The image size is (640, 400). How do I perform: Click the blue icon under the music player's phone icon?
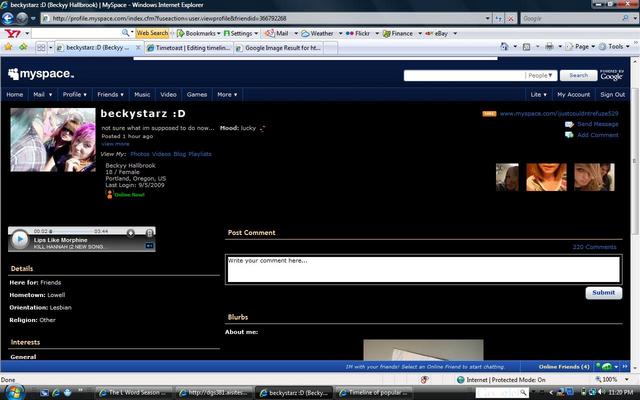click(149, 246)
